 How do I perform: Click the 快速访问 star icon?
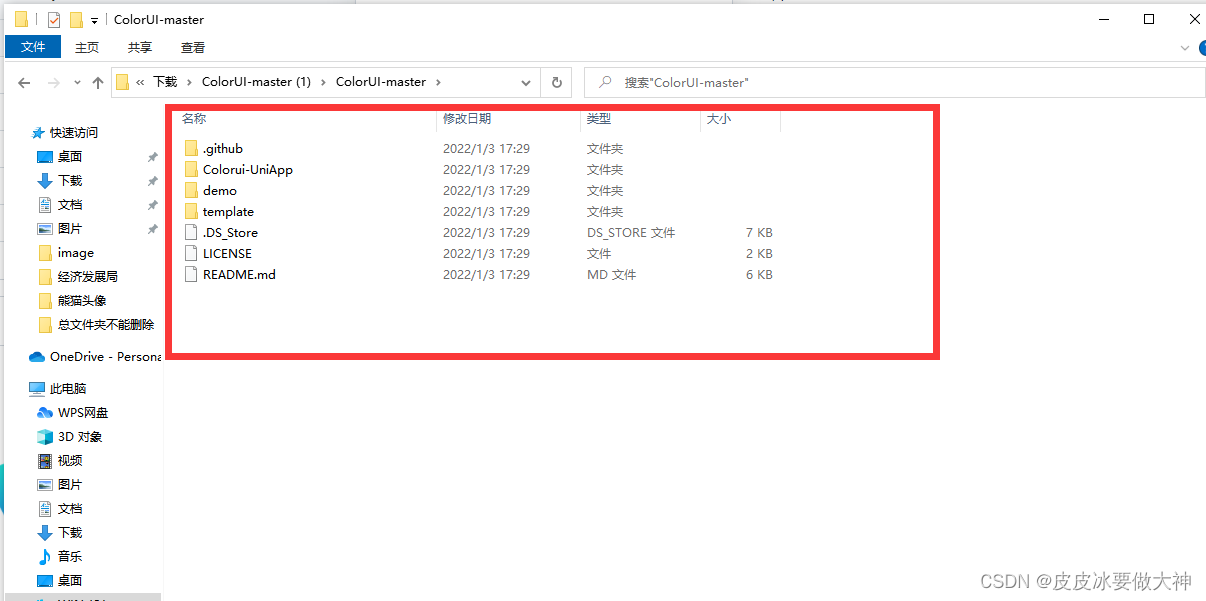[x=37, y=133]
